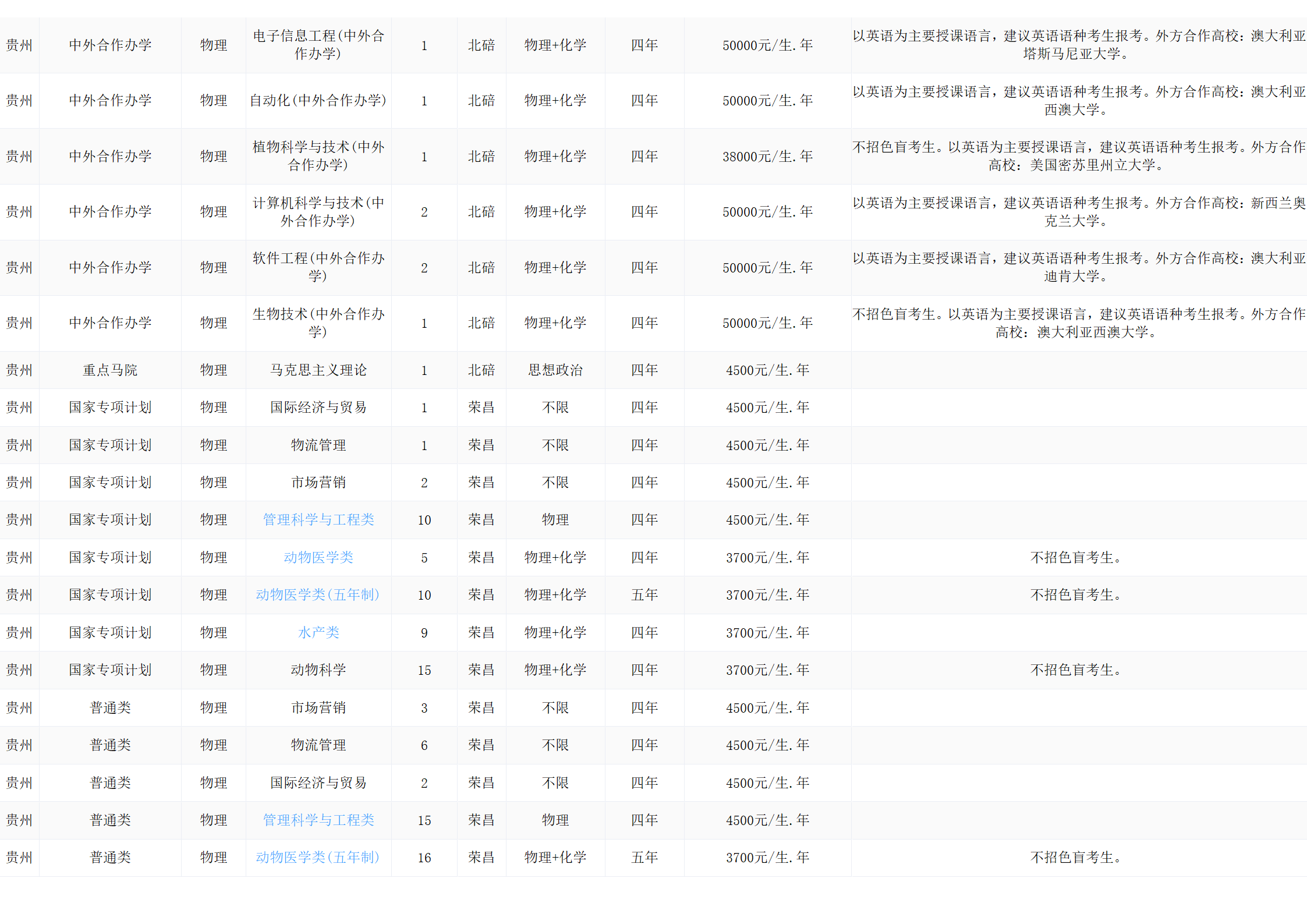
Task: Click remark mentioning 美国密苏里州立大学
Action: (x=1078, y=156)
